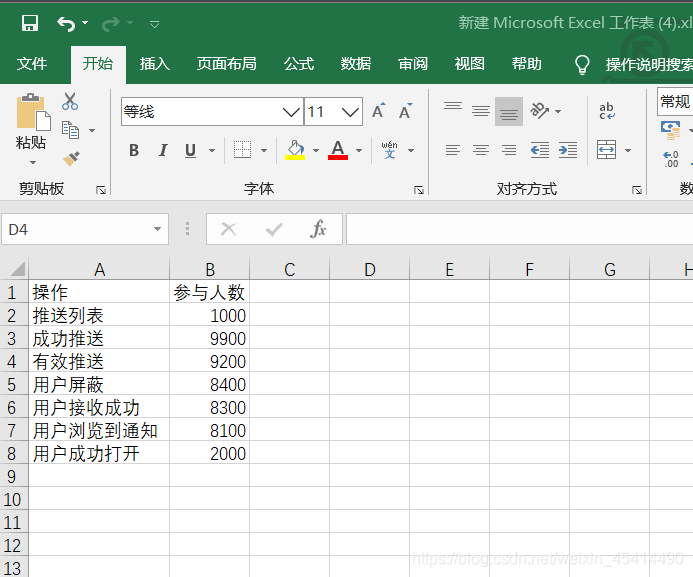This screenshot has height=577, width=693.
Task: Show phonetic guide wén icon
Action: (x=389, y=150)
